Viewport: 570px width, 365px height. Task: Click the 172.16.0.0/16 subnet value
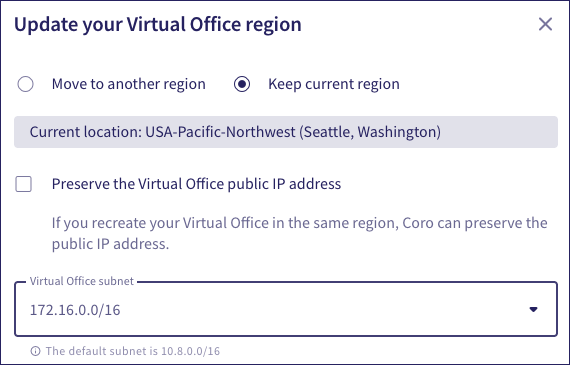point(75,310)
